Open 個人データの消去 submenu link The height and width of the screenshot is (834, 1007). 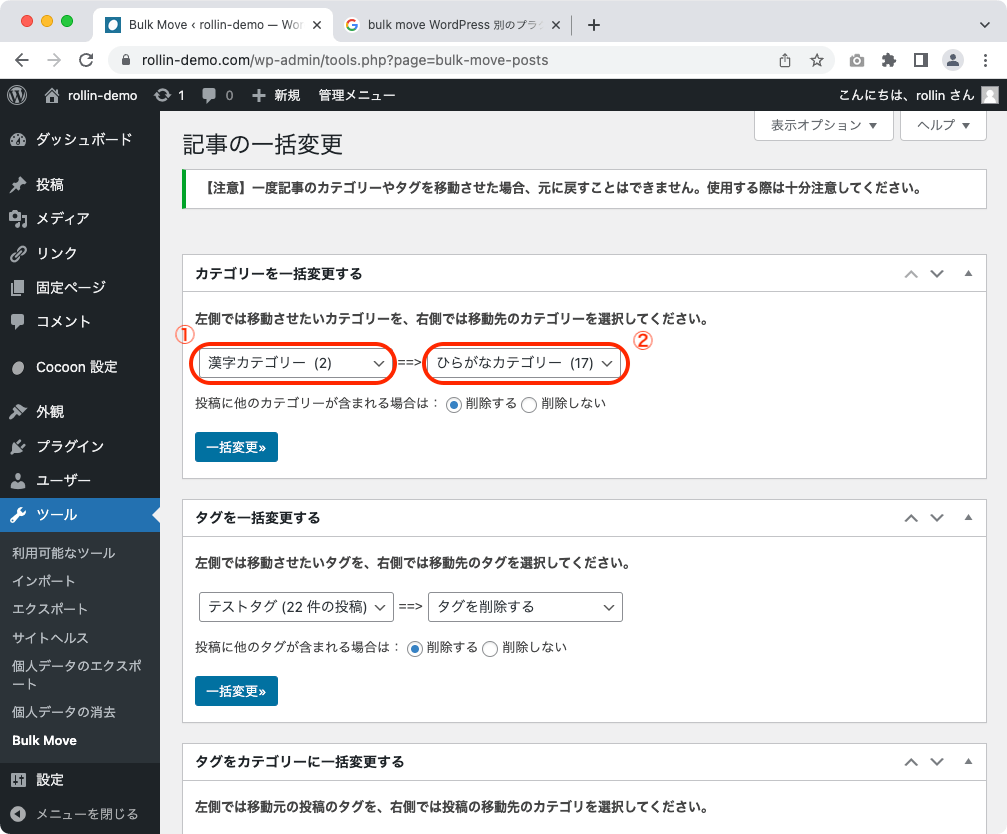pos(64,712)
